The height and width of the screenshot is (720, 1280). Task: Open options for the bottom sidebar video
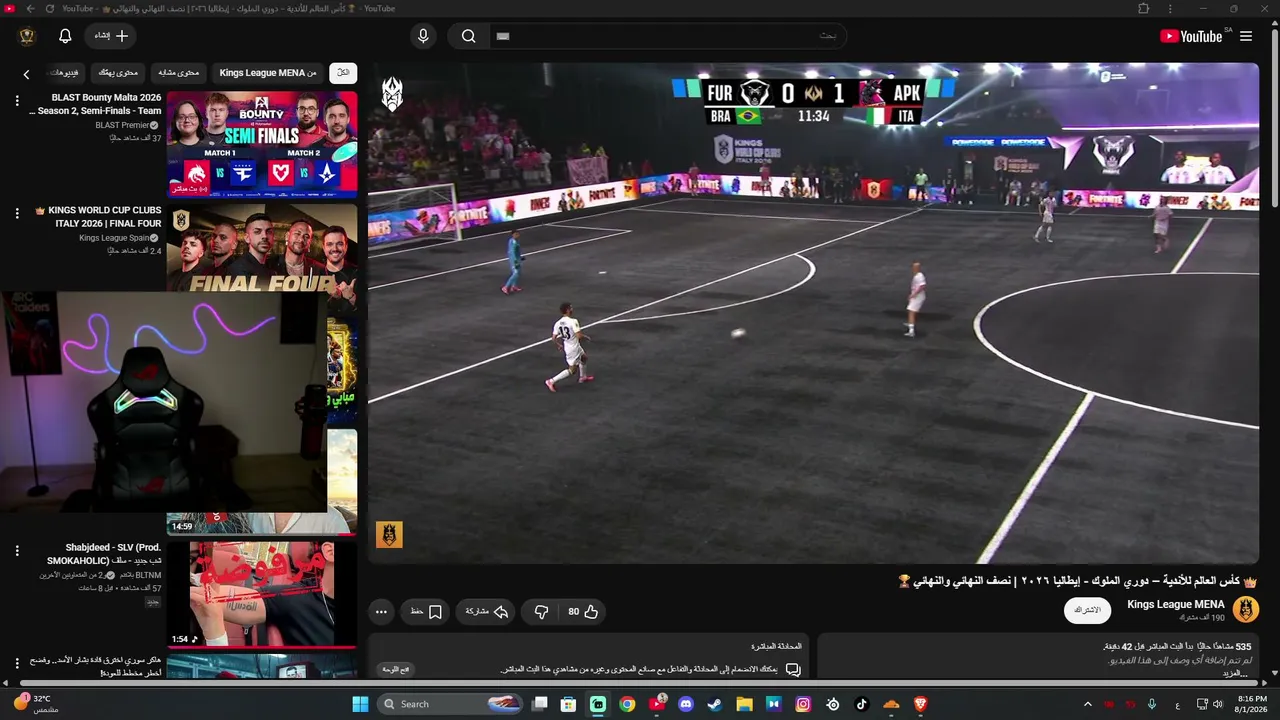(x=17, y=663)
